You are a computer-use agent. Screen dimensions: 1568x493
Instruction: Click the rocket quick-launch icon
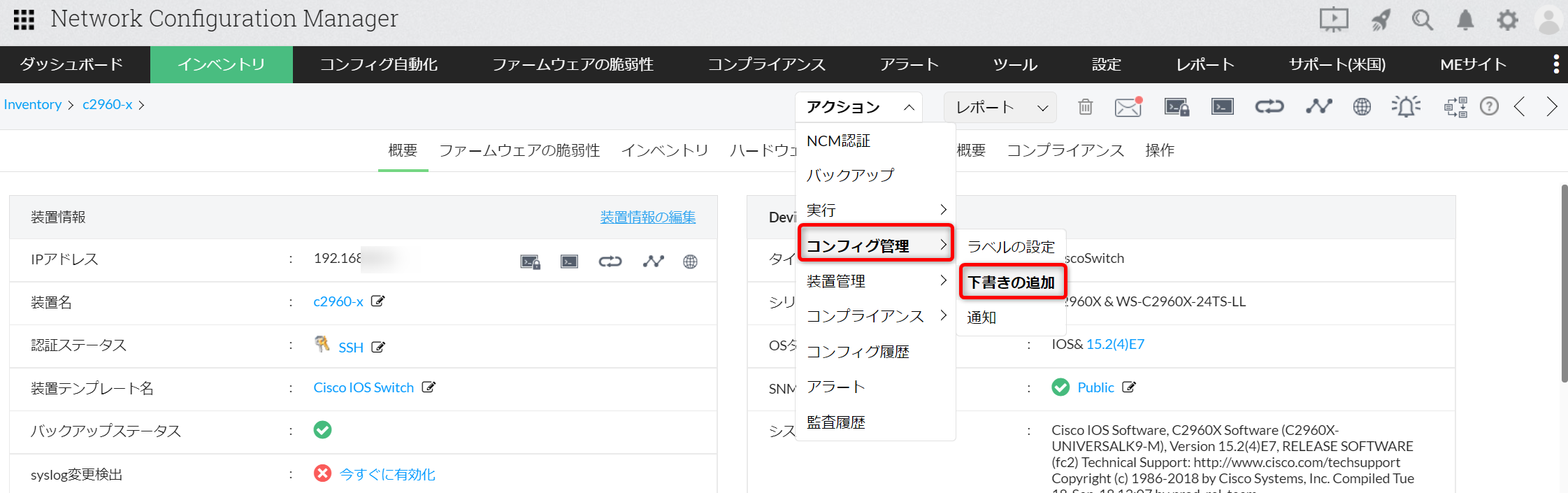point(1381,20)
